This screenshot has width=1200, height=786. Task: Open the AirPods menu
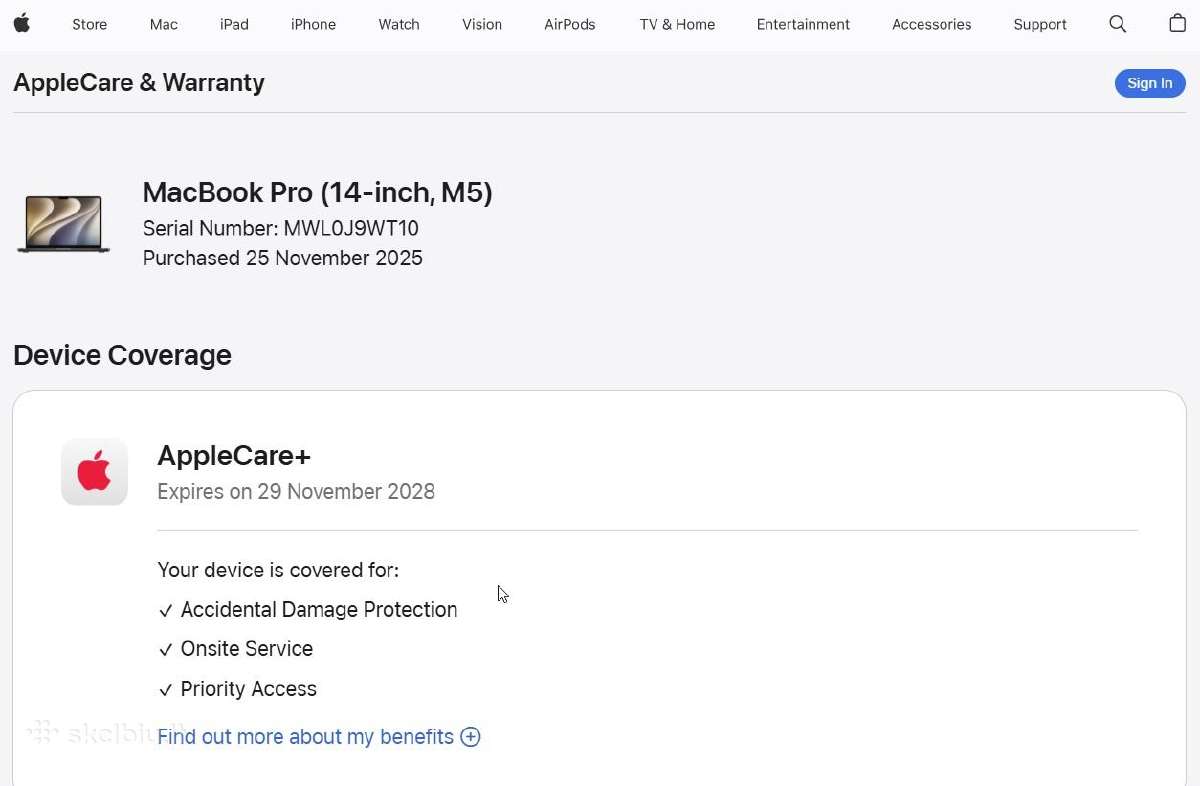click(x=570, y=24)
